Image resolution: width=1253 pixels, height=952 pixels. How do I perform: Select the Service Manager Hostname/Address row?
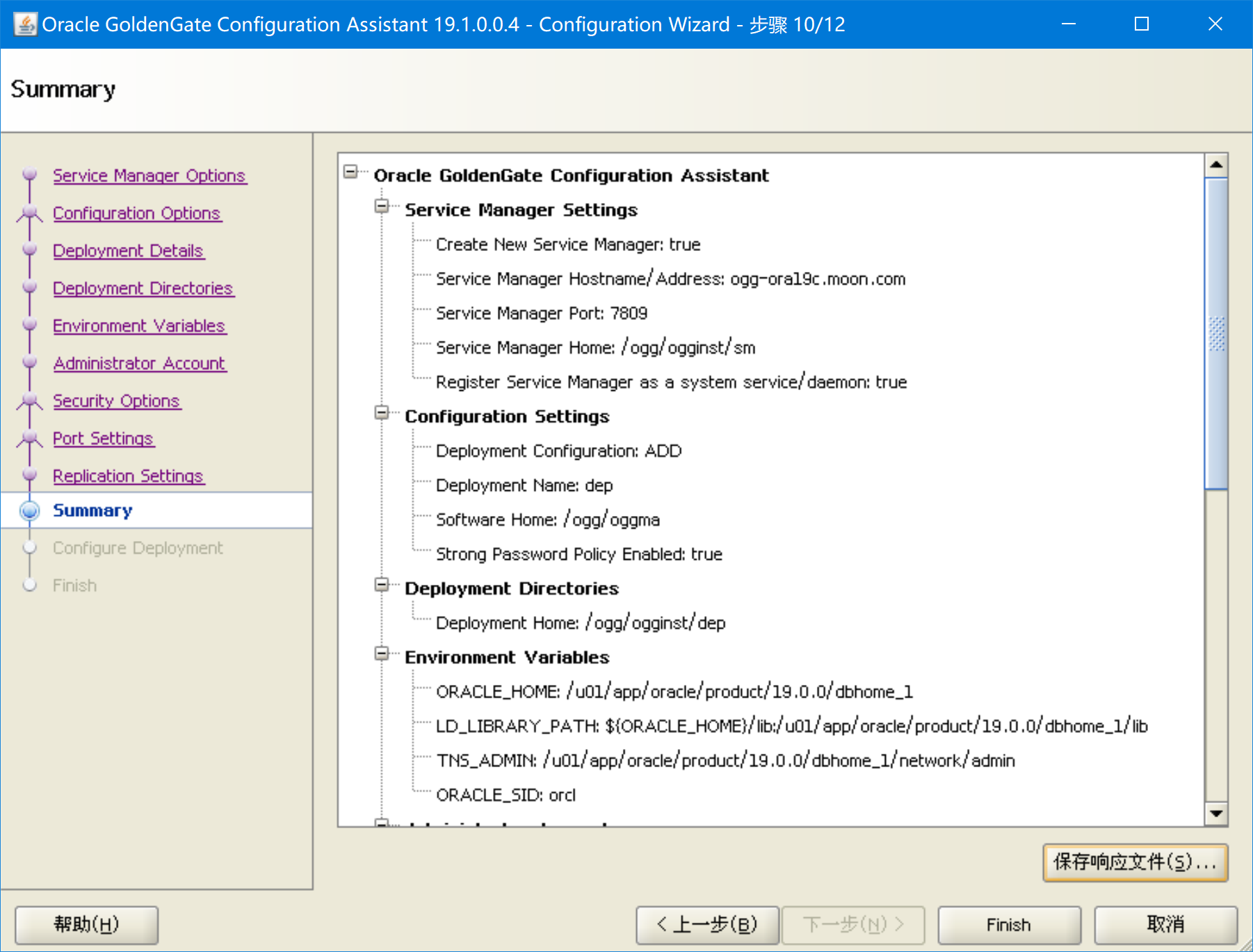[x=671, y=279]
